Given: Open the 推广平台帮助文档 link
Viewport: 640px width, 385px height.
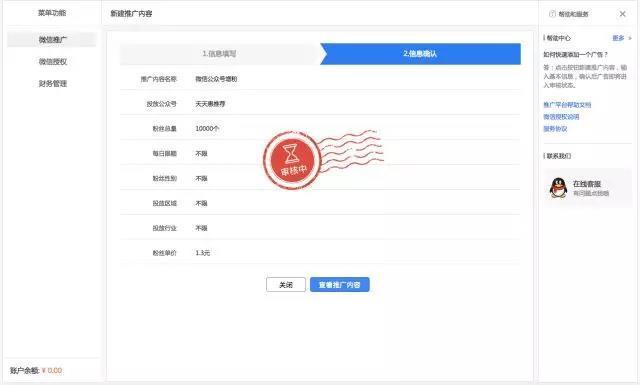Looking at the screenshot, I should point(567,105).
